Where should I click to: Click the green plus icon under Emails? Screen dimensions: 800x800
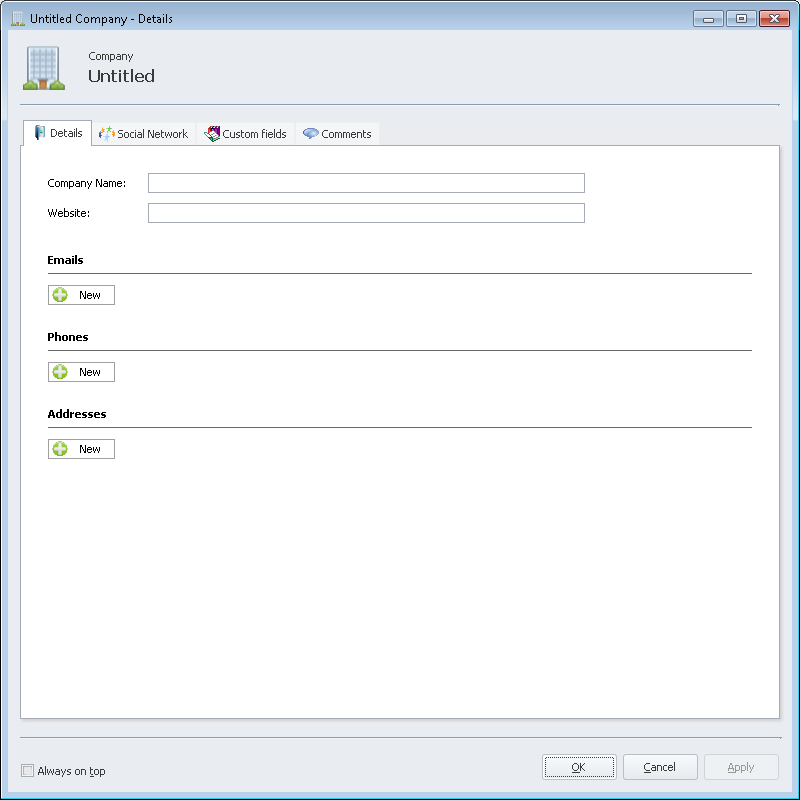point(60,295)
